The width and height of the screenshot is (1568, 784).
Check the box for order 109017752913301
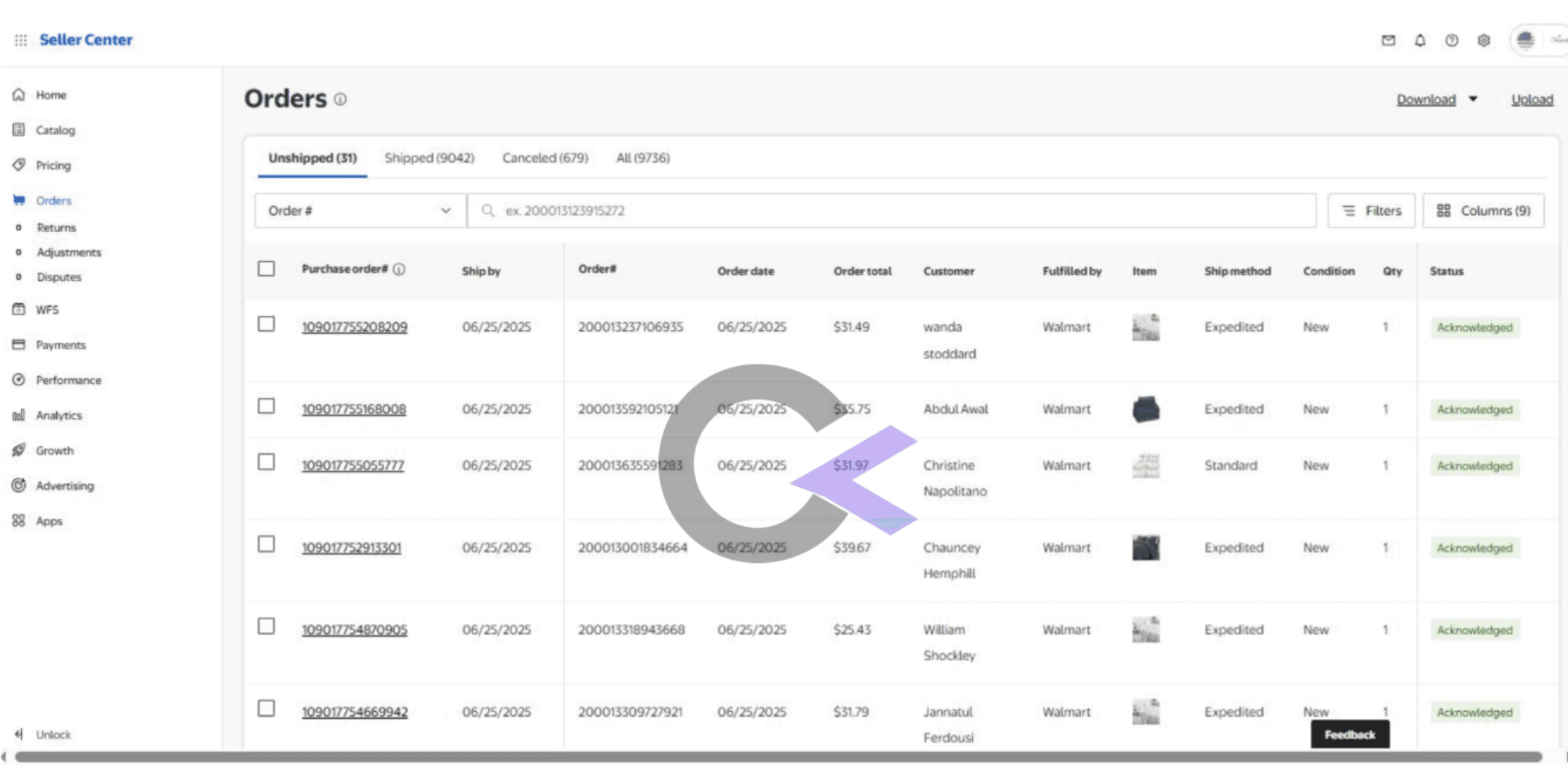[x=267, y=544]
